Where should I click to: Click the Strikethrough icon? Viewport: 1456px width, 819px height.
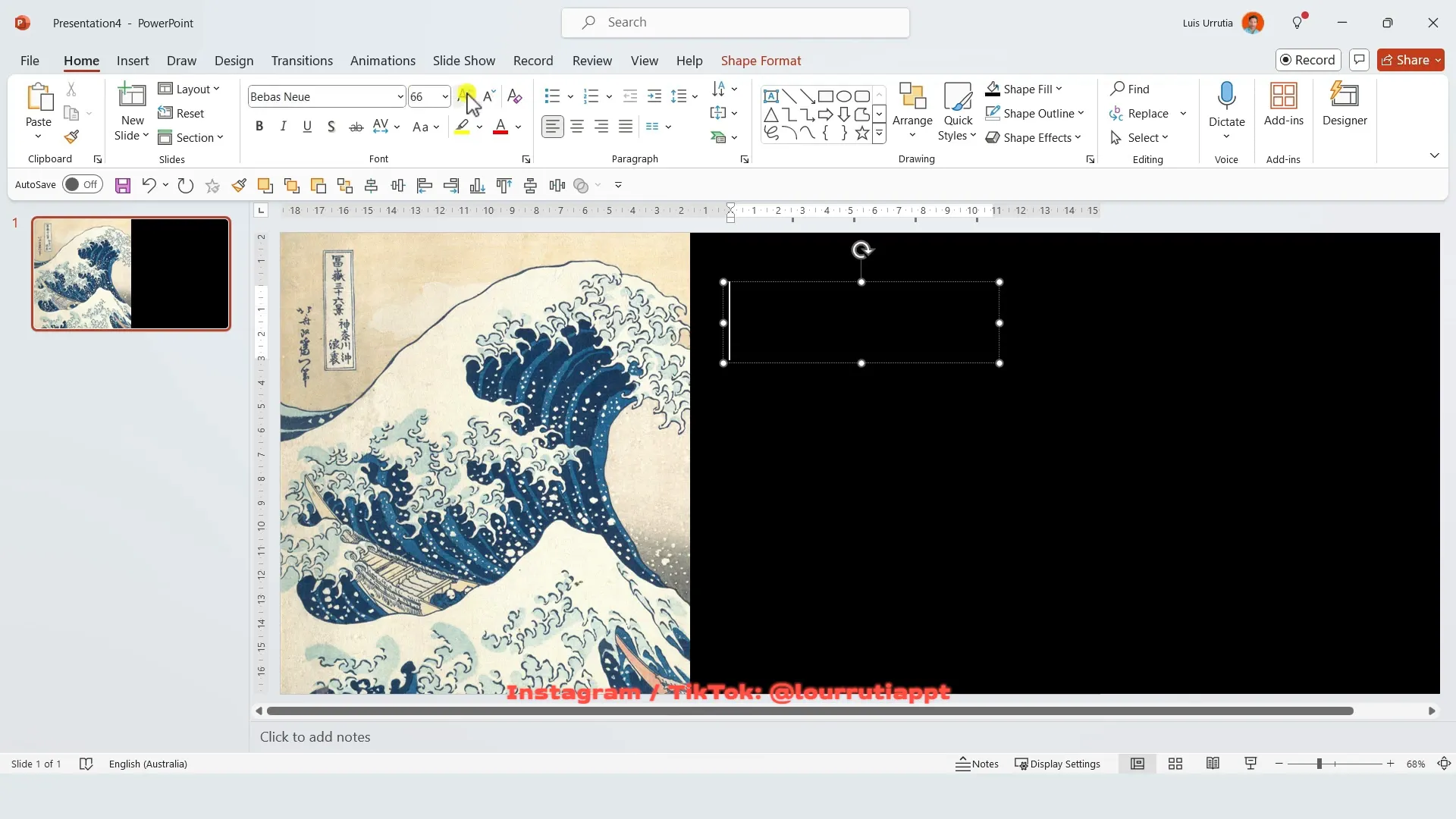(x=356, y=127)
